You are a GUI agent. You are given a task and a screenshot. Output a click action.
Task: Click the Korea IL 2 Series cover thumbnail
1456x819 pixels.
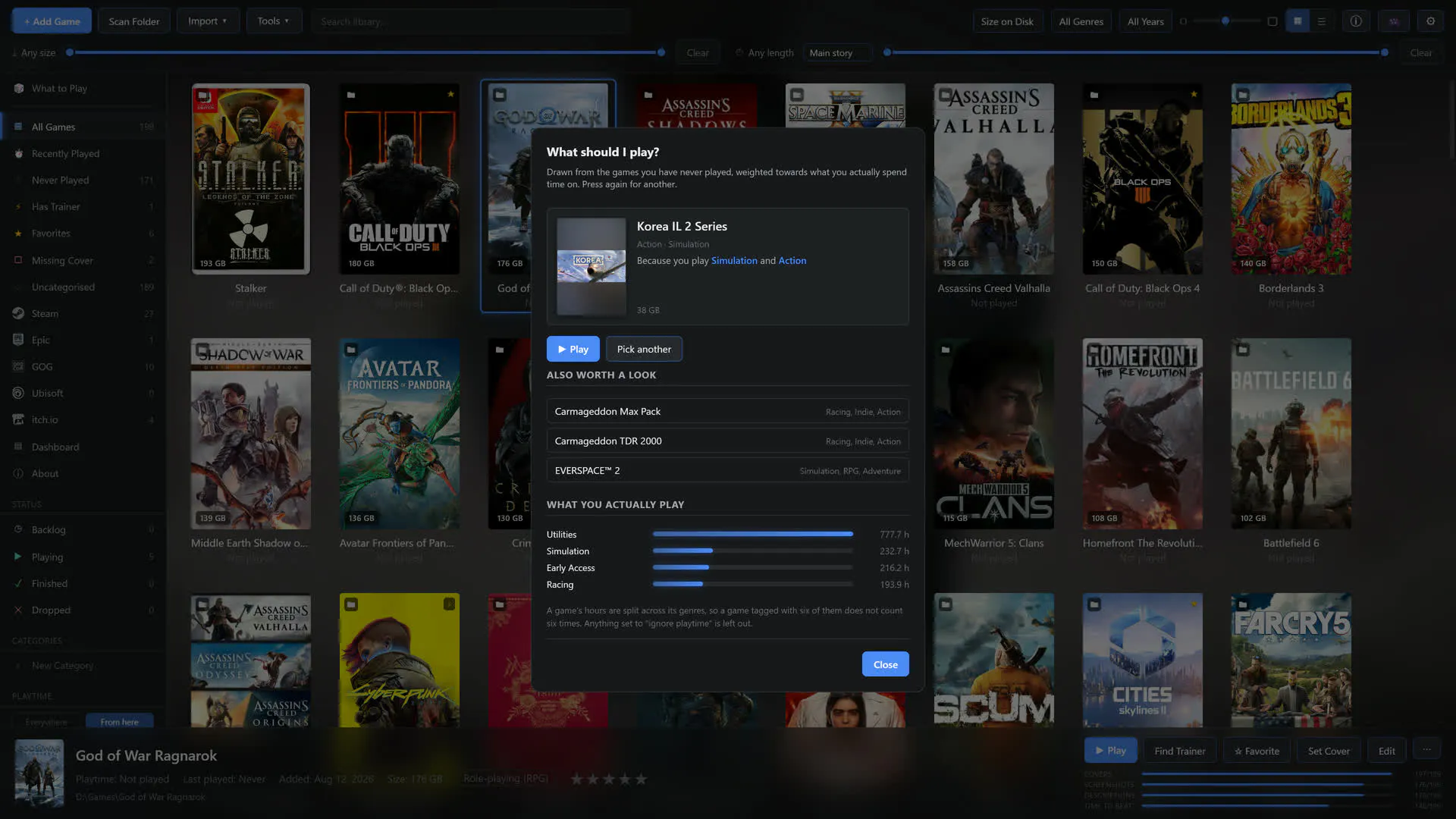pyautogui.click(x=591, y=266)
